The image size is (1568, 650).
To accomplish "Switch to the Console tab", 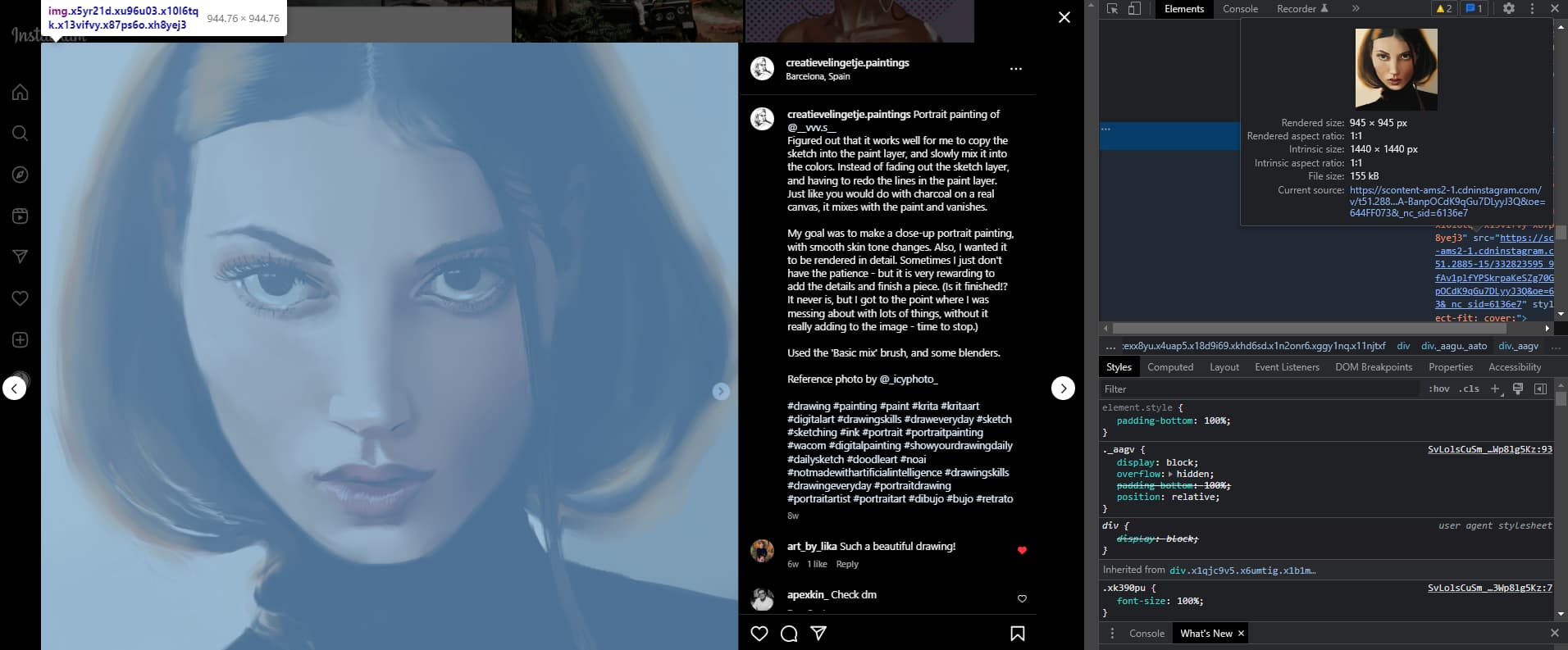I will pos(1240,9).
